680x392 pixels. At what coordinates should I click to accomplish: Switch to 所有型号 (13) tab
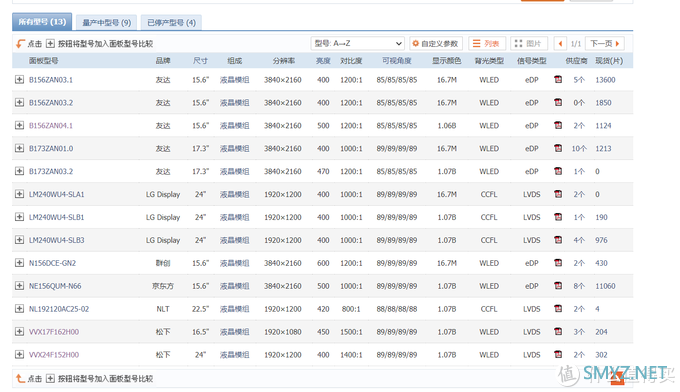click(x=42, y=22)
